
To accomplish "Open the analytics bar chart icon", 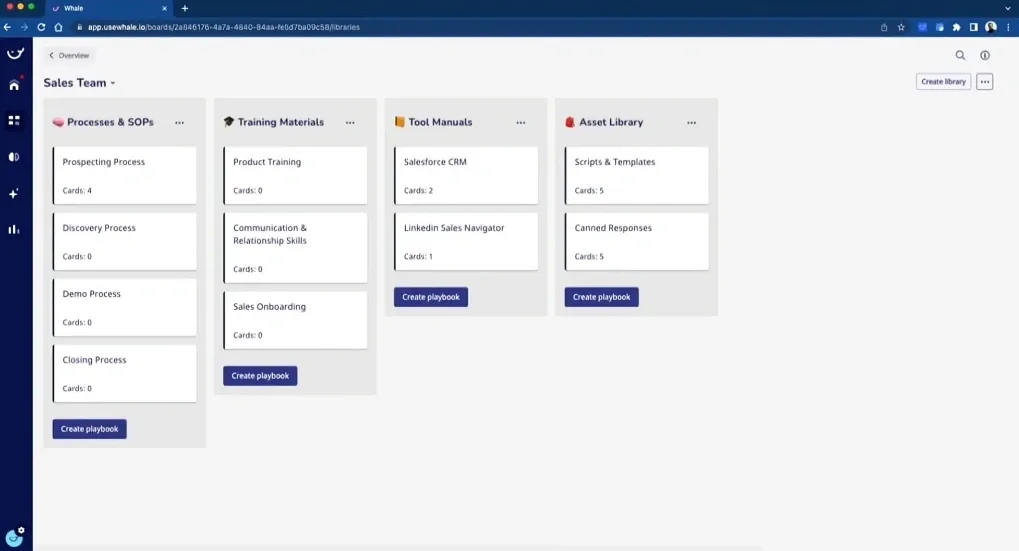I will (14, 229).
